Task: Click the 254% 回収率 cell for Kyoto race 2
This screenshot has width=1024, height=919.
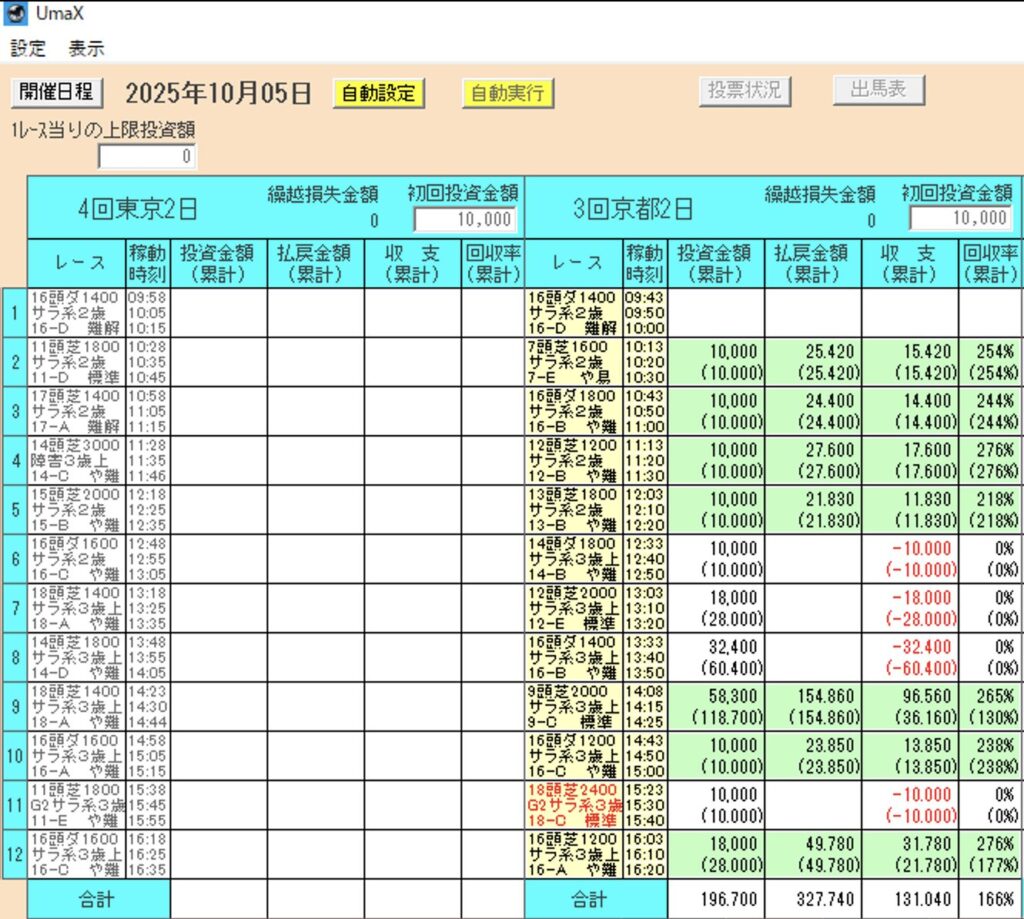Action: [990, 362]
